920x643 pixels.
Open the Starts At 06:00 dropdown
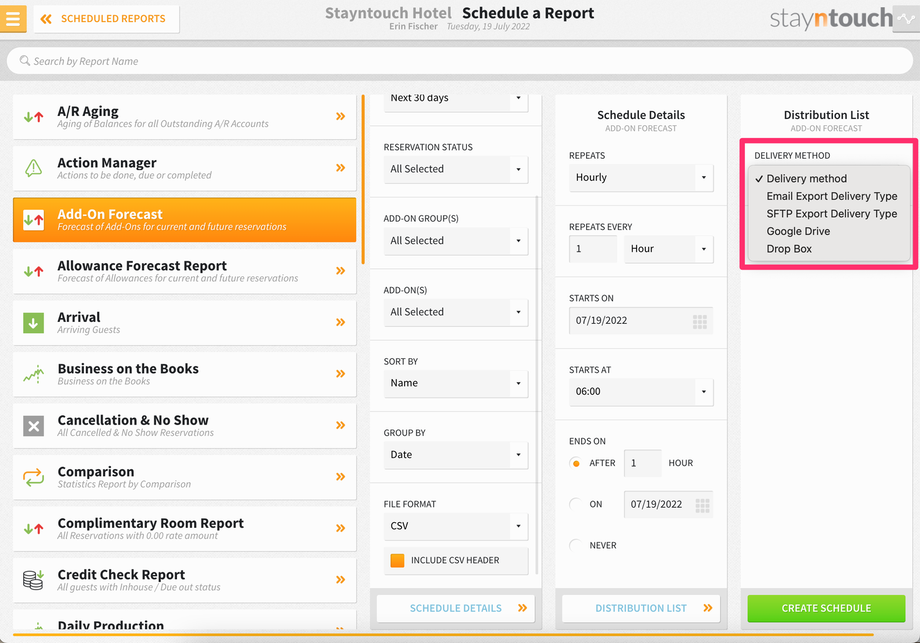click(x=641, y=392)
